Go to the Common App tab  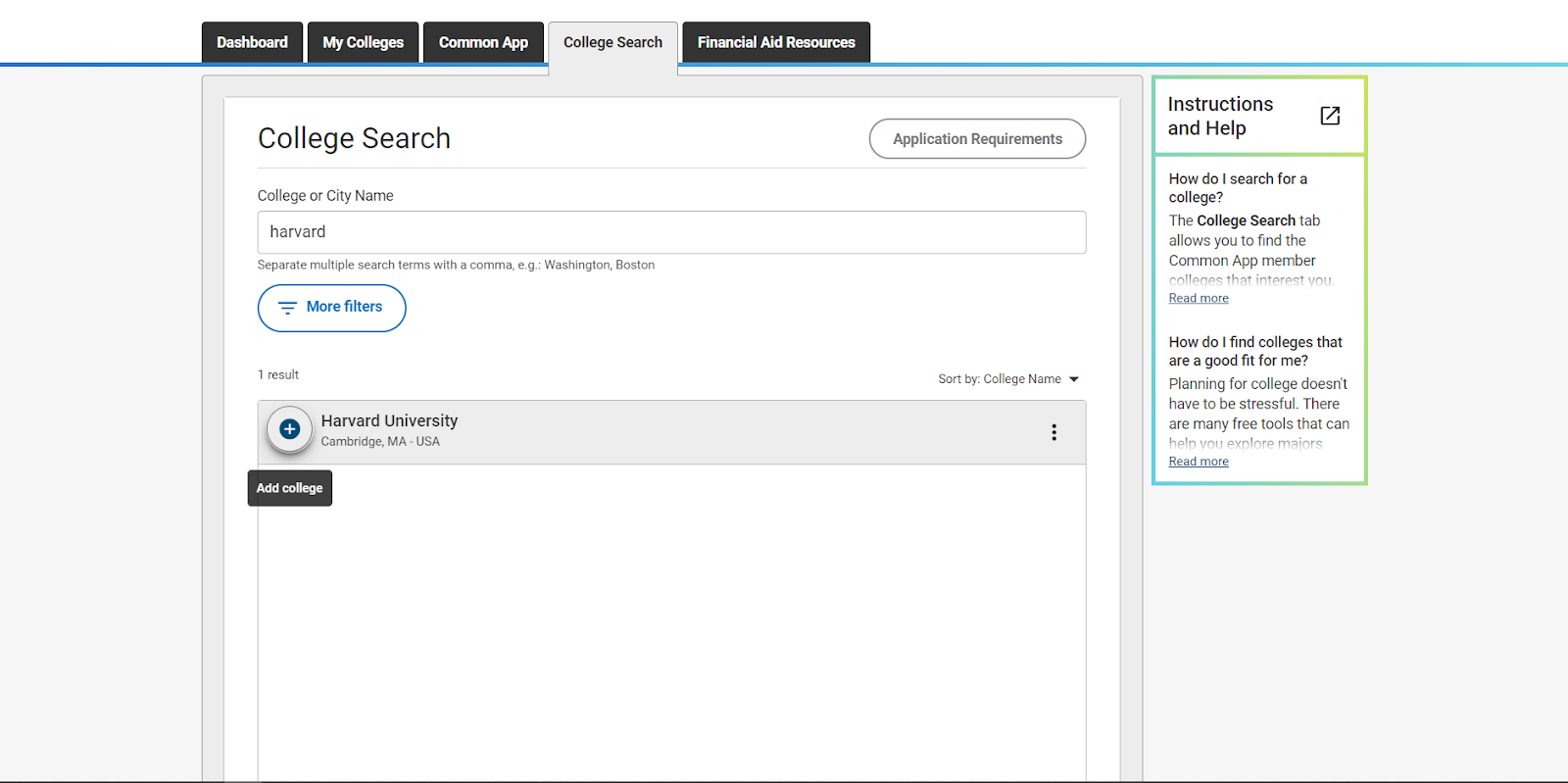click(x=483, y=42)
